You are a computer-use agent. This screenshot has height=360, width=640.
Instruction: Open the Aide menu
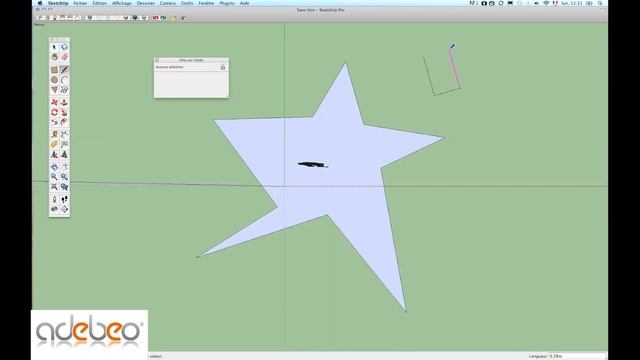click(x=244, y=3)
